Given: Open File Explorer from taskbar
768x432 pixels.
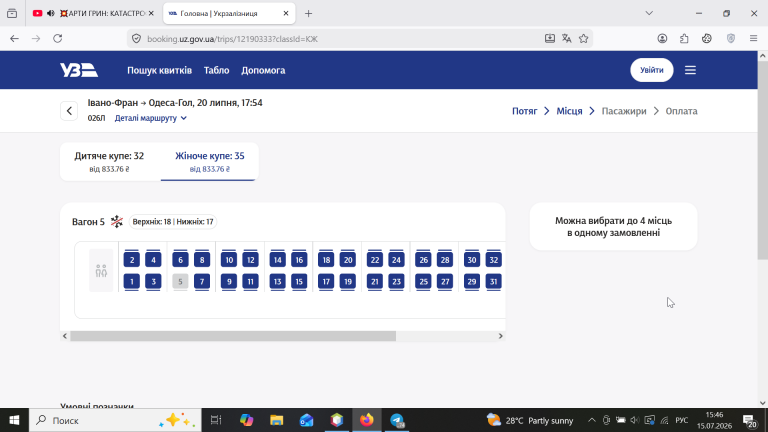Looking at the screenshot, I should [276, 420].
